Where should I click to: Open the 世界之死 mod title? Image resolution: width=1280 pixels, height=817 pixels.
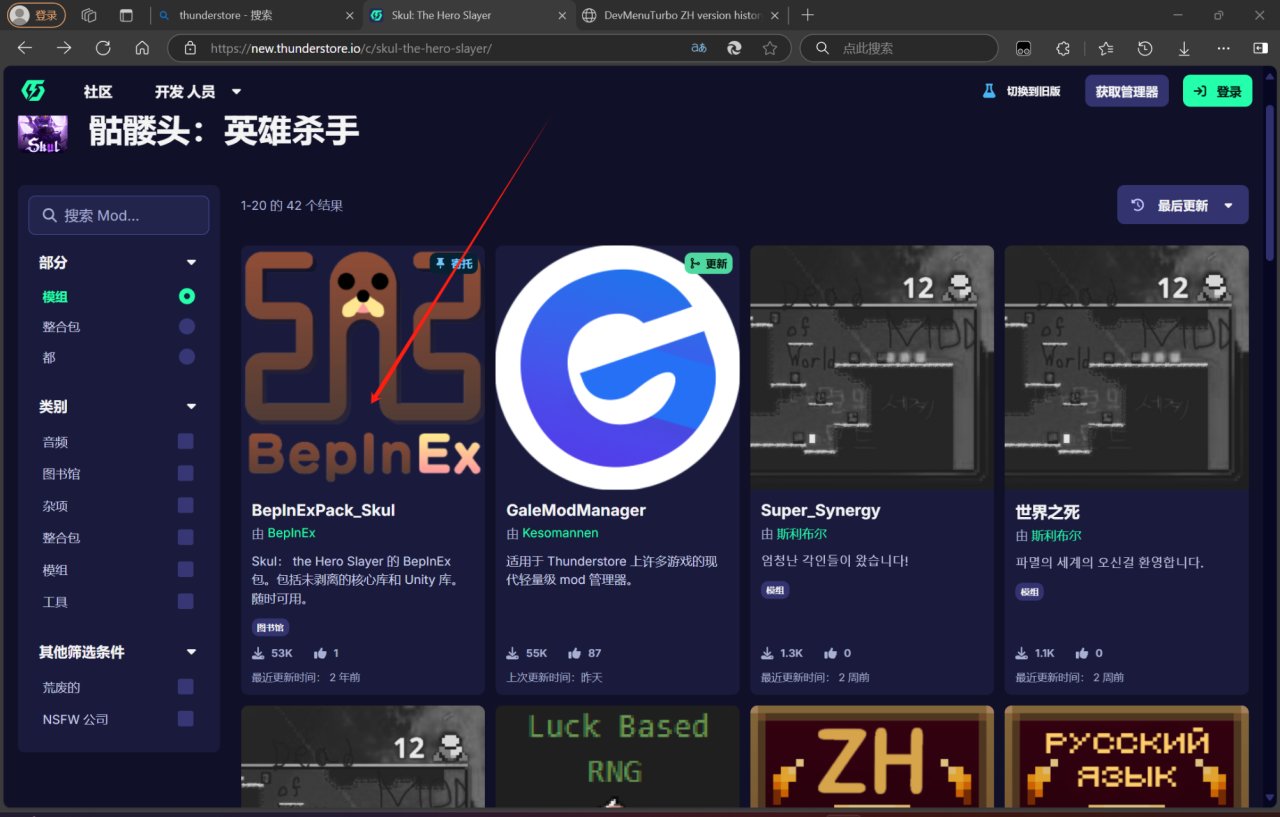pos(1047,512)
